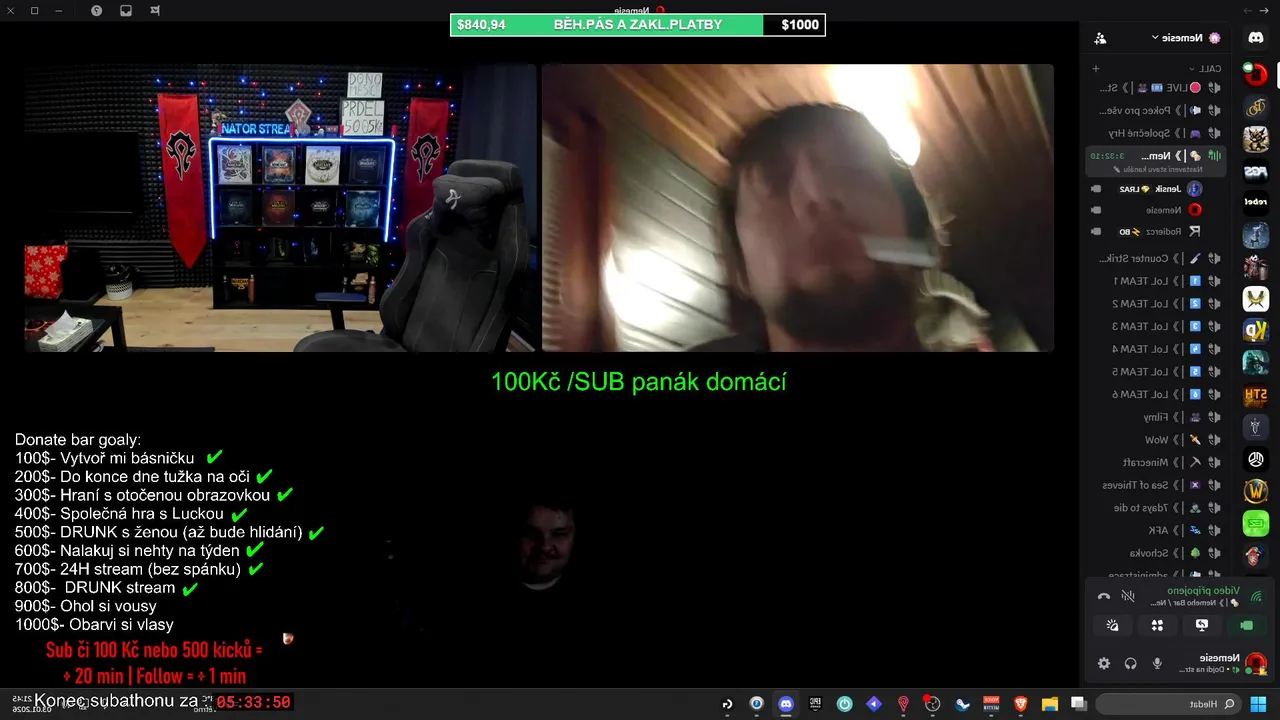The width and height of the screenshot is (1280, 720).
Task: Join the WoW voice channel
Action: pos(1157,440)
